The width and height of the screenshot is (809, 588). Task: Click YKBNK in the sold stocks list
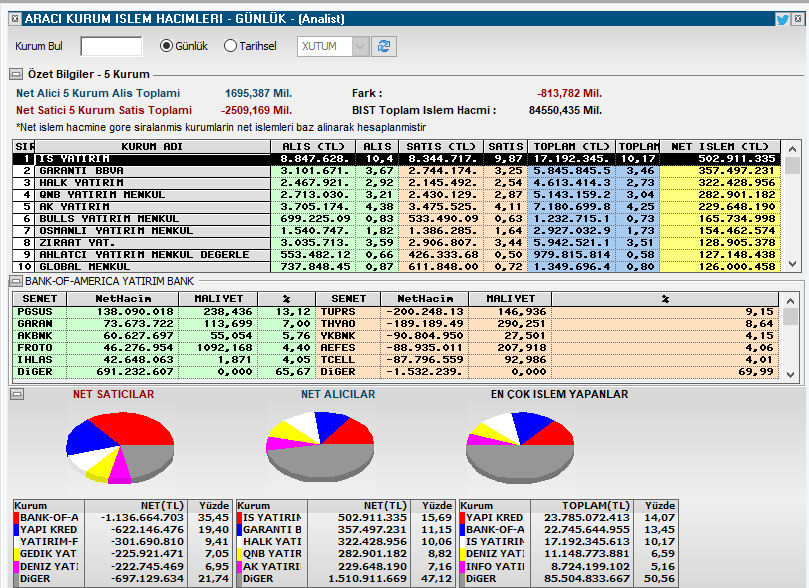[x=338, y=336]
